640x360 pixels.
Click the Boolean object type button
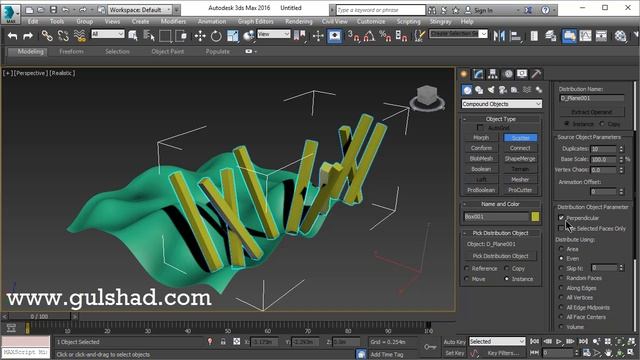click(481, 169)
